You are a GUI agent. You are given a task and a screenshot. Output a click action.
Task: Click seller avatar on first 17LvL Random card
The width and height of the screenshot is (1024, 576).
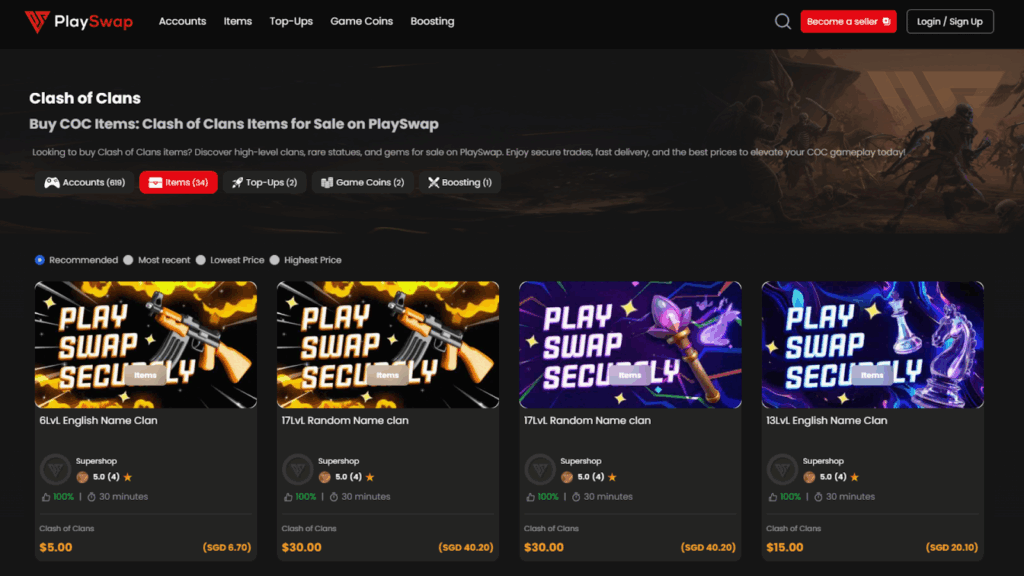tap(298, 469)
